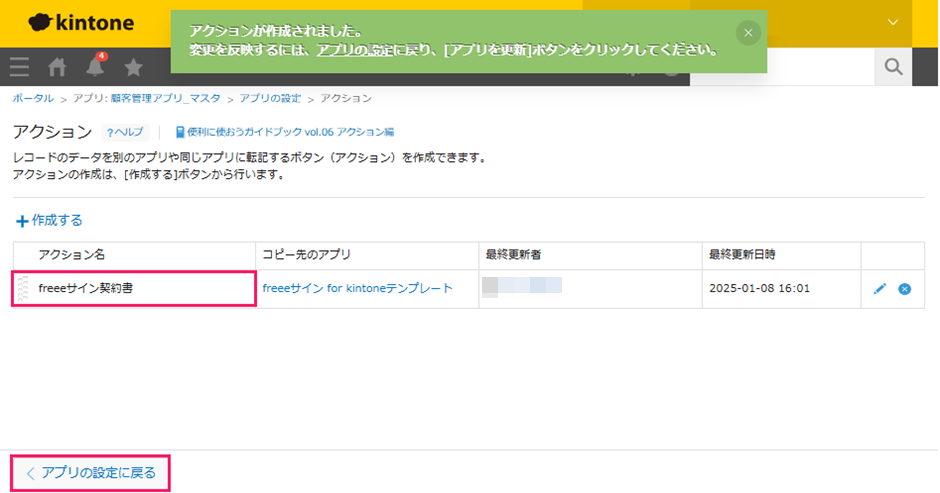Grab the drag handle of freeeサイン契約書 row
Image resolution: width=940 pixels, height=493 pixels.
click(23, 288)
